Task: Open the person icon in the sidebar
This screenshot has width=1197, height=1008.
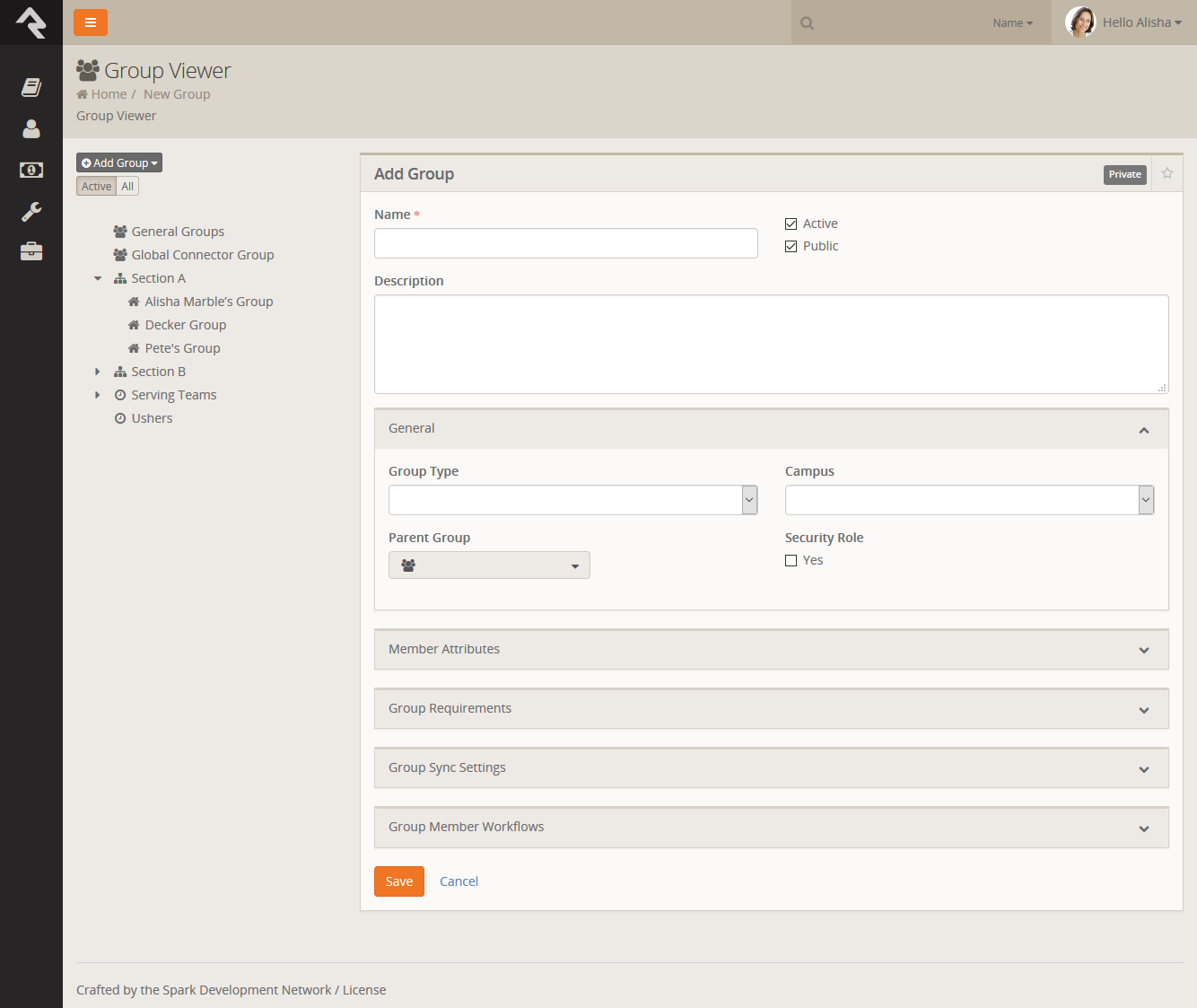Action: pos(31,129)
